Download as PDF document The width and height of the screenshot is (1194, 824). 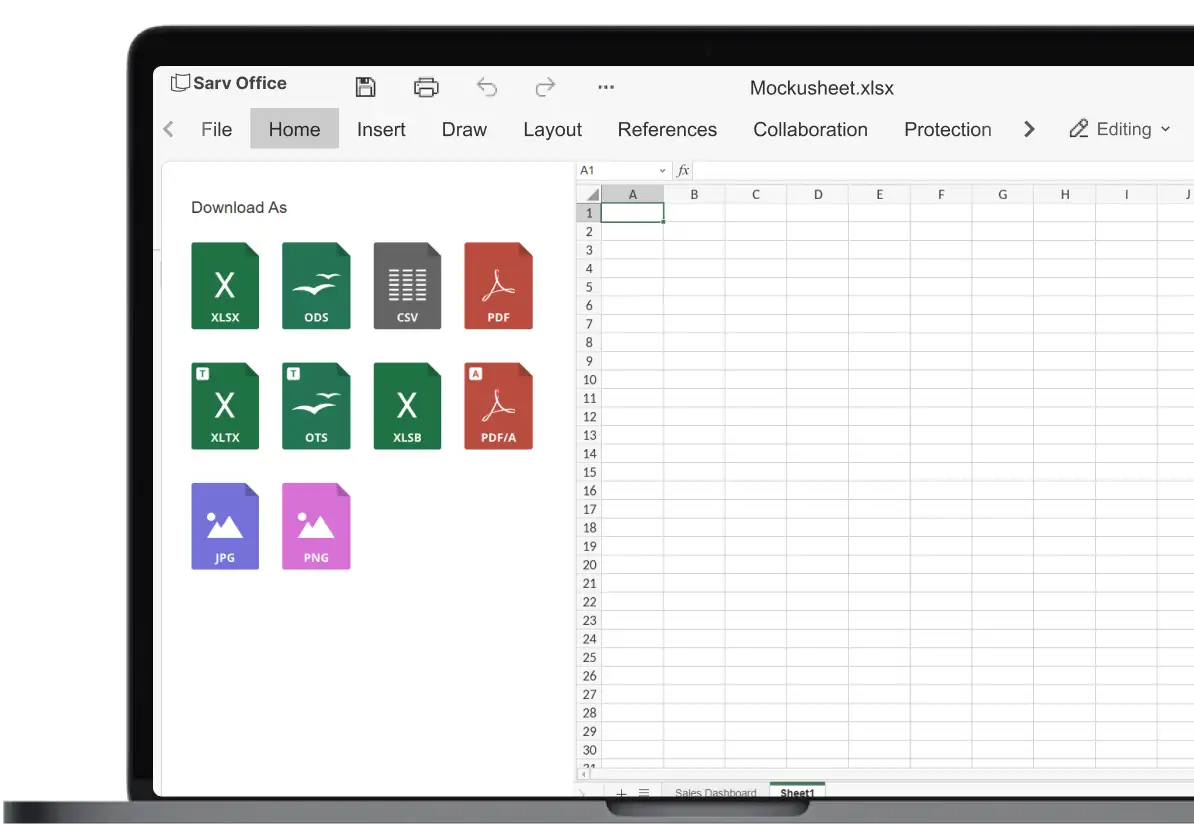[498, 286]
